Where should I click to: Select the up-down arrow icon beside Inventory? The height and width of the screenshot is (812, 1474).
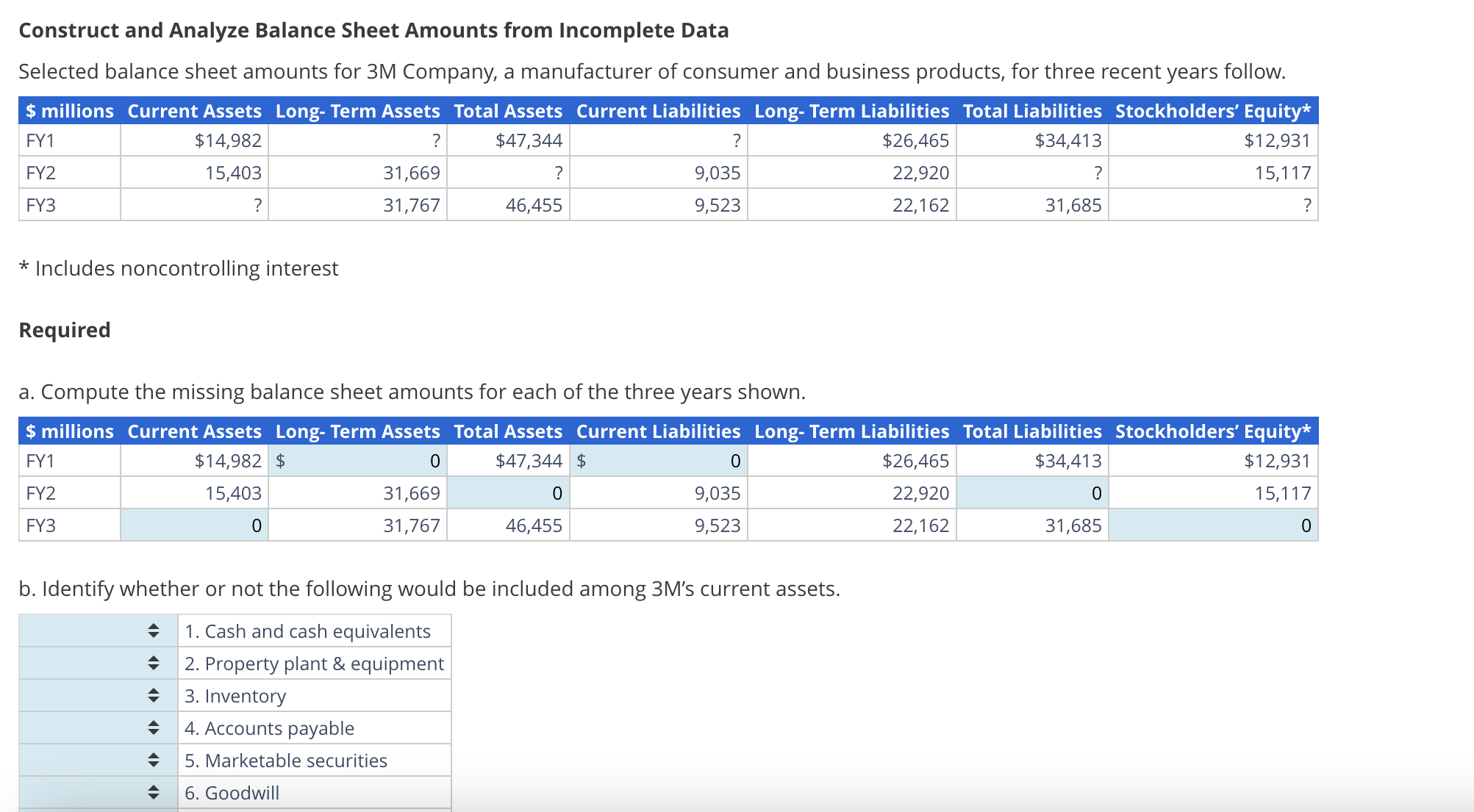tap(154, 695)
